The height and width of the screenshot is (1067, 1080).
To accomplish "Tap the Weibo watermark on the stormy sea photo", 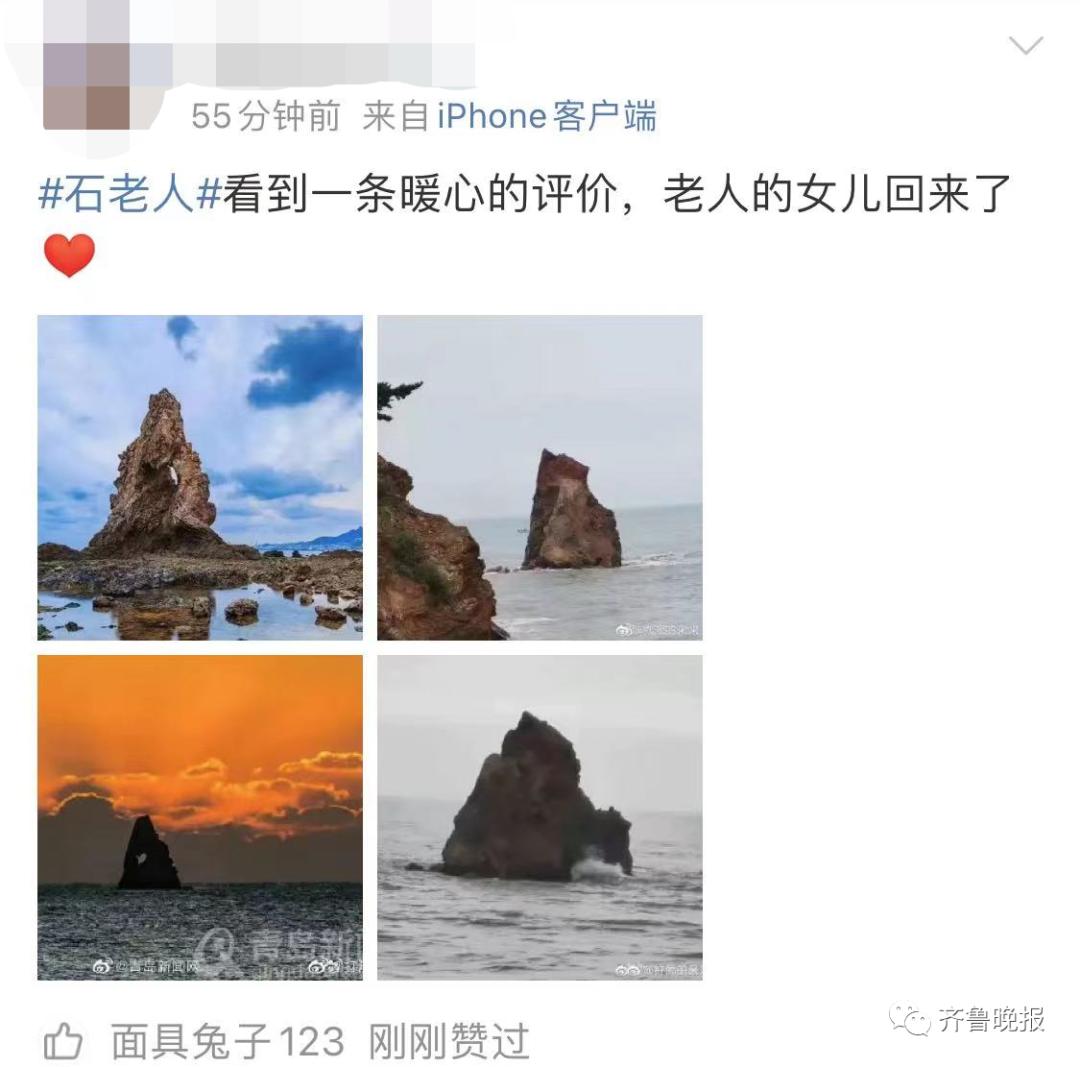I will click(658, 970).
